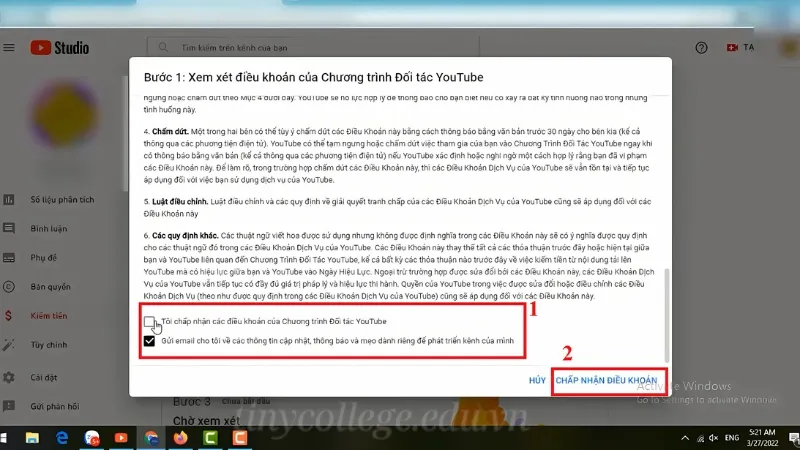Select Bình luận menu item
Image resolution: width=800 pixels, height=450 pixels.
tap(48, 229)
